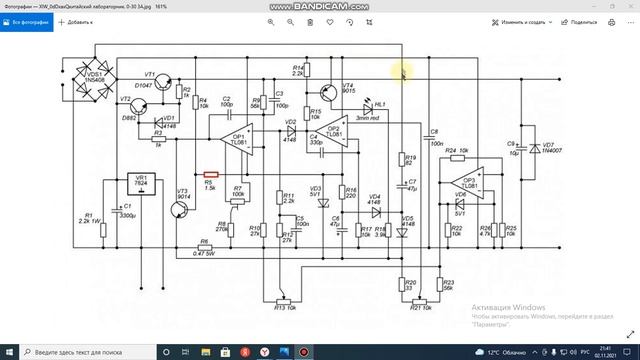Expand hidden system tray icons chevron
Screen dimensions: 640x360
pos(535,352)
